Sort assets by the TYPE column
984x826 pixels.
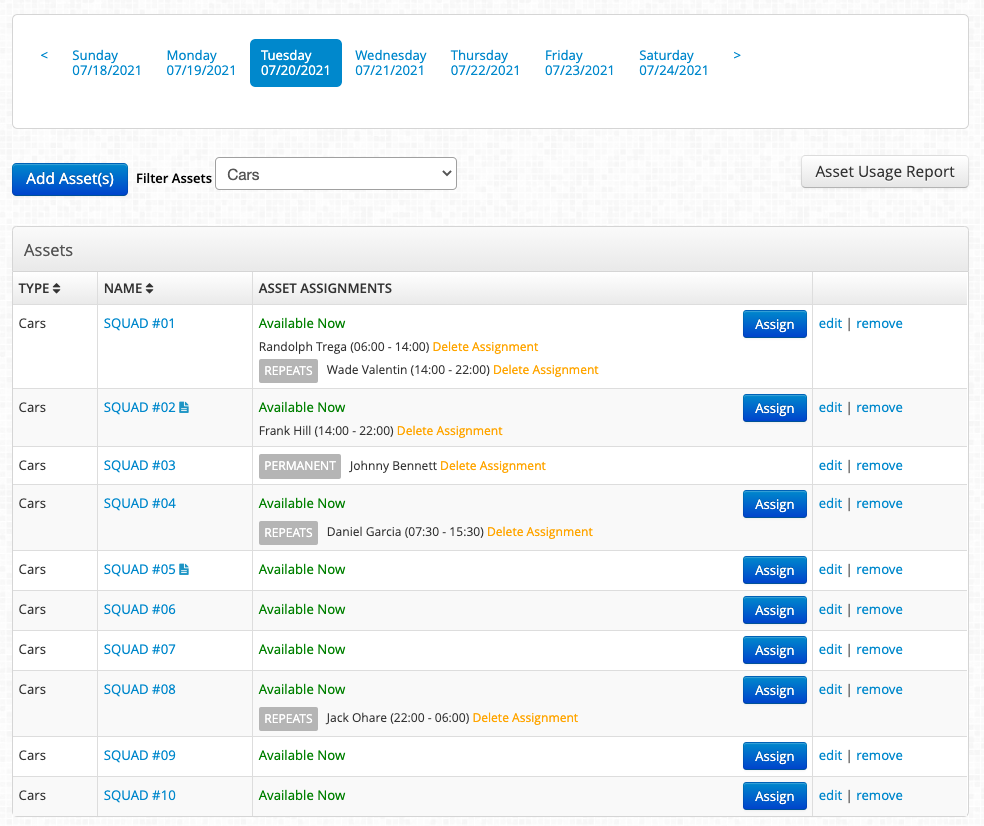(x=39, y=289)
